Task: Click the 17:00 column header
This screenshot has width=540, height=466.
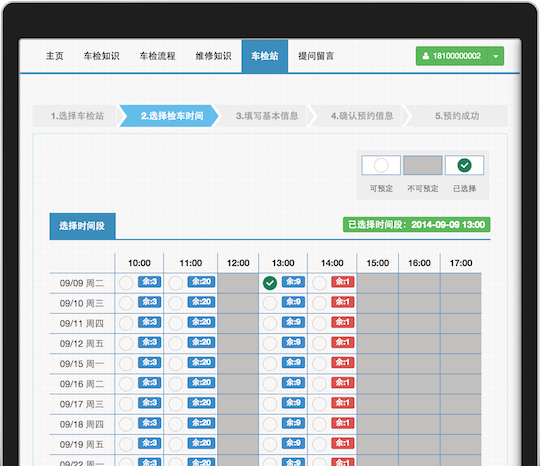Action: (461, 263)
